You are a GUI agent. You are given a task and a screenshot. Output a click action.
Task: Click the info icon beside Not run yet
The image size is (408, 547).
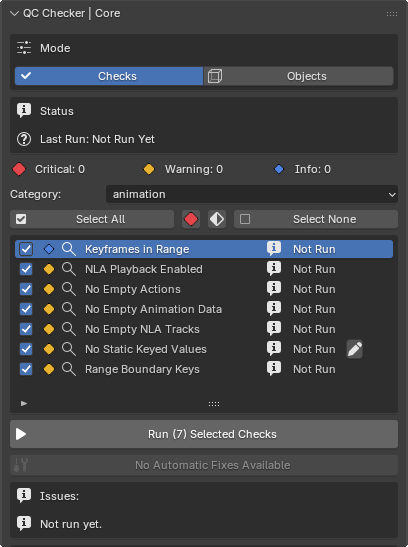(24, 523)
